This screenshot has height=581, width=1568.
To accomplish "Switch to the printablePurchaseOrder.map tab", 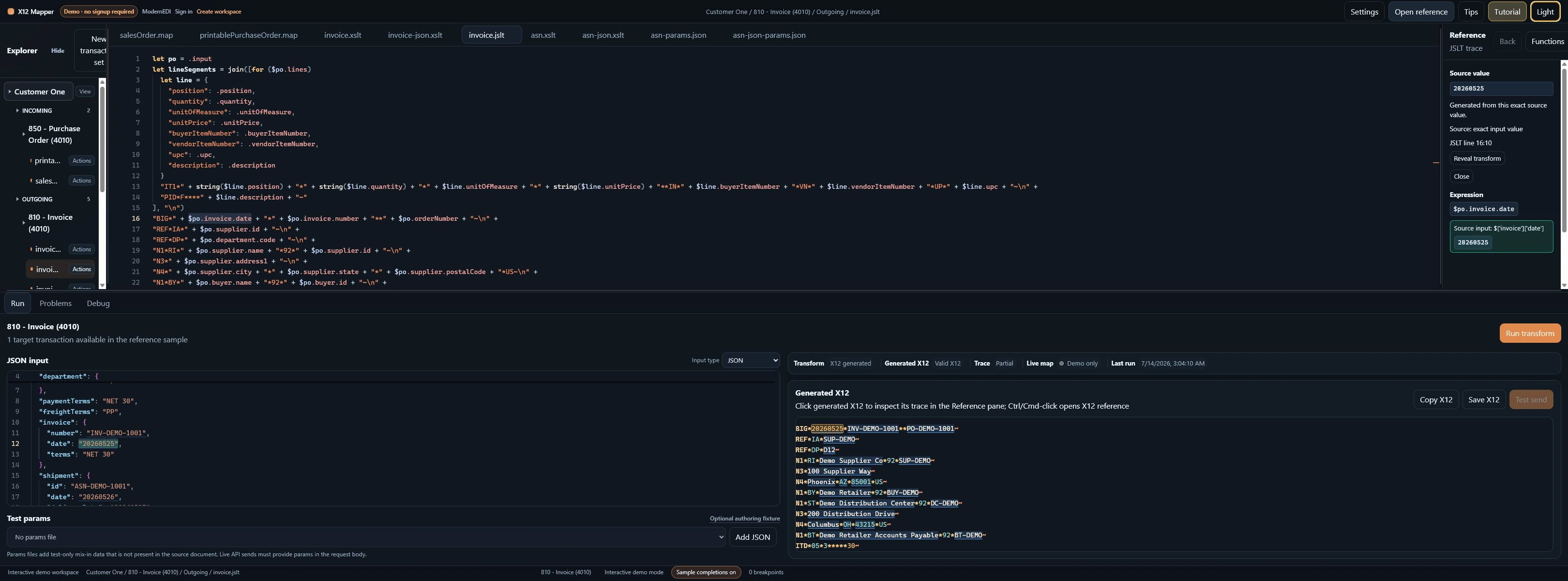I will pos(248,35).
